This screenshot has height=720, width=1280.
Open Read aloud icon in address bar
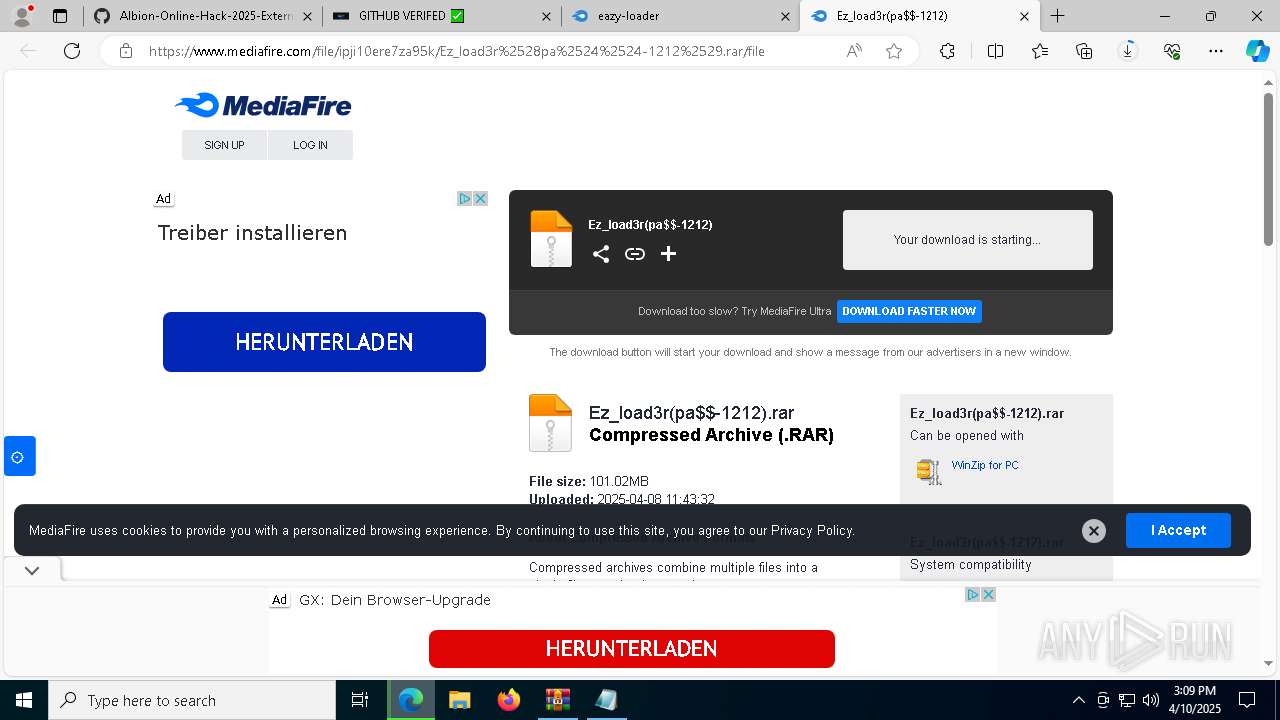pos(854,51)
